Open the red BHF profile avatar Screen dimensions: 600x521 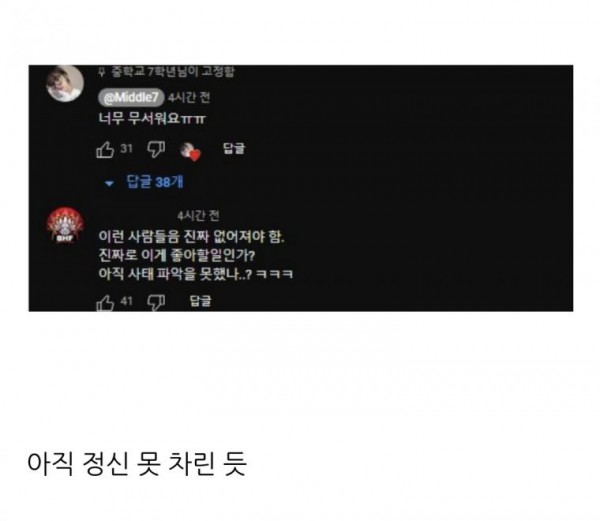click(x=65, y=225)
